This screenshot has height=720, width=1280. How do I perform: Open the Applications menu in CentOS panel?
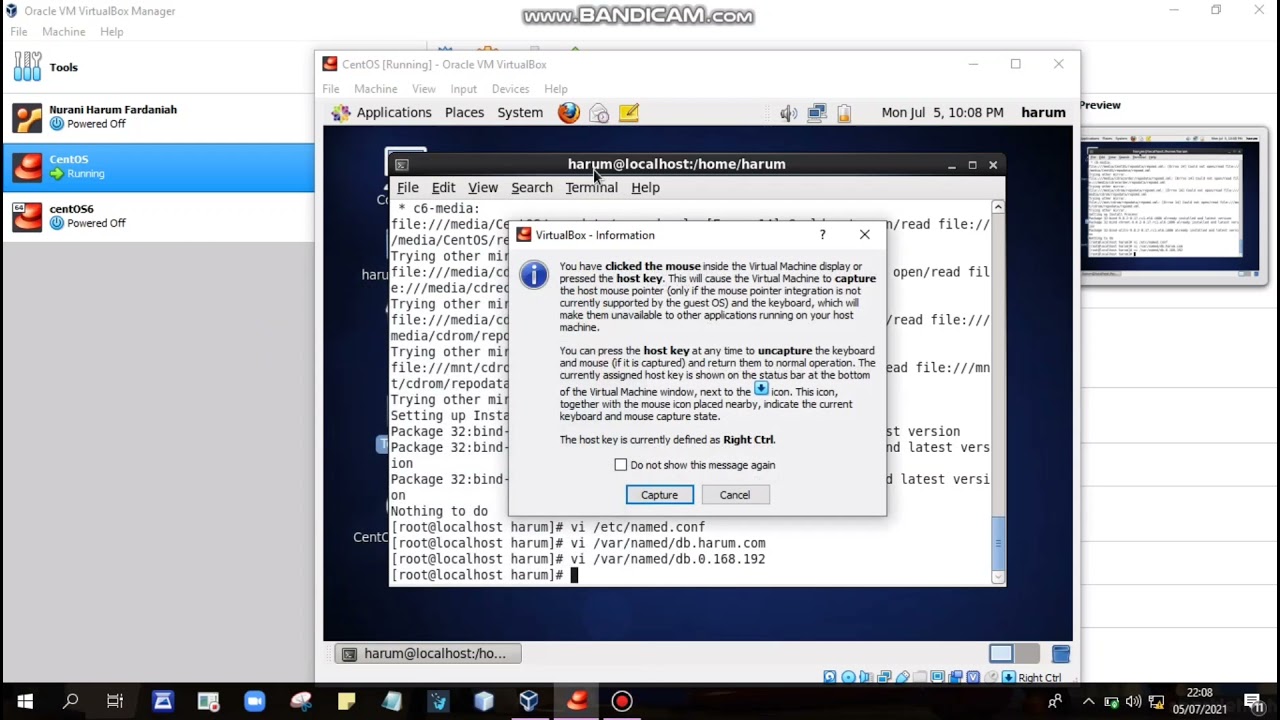(x=394, y=113)
